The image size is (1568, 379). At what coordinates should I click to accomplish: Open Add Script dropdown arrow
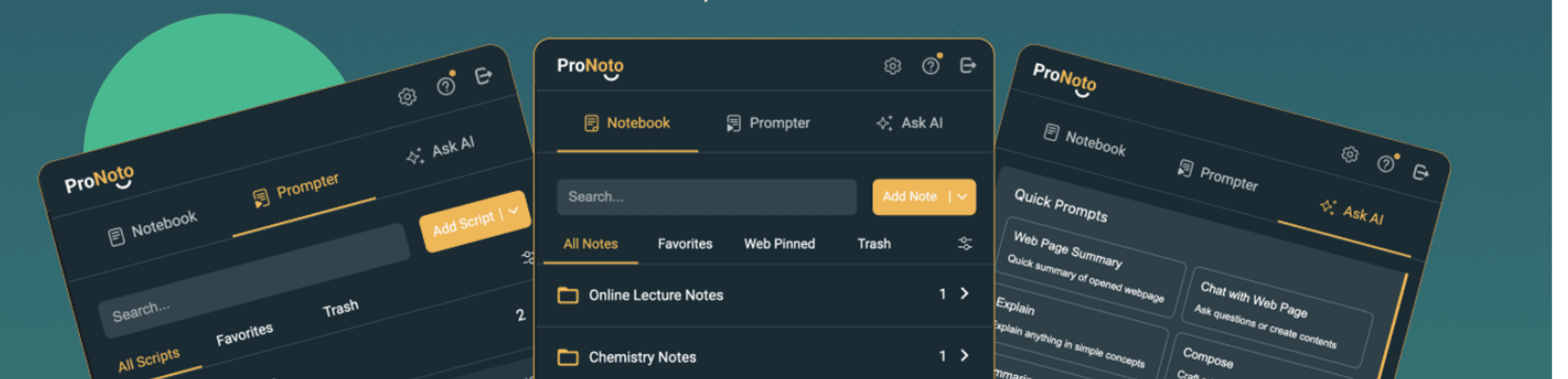pos(513,210)
